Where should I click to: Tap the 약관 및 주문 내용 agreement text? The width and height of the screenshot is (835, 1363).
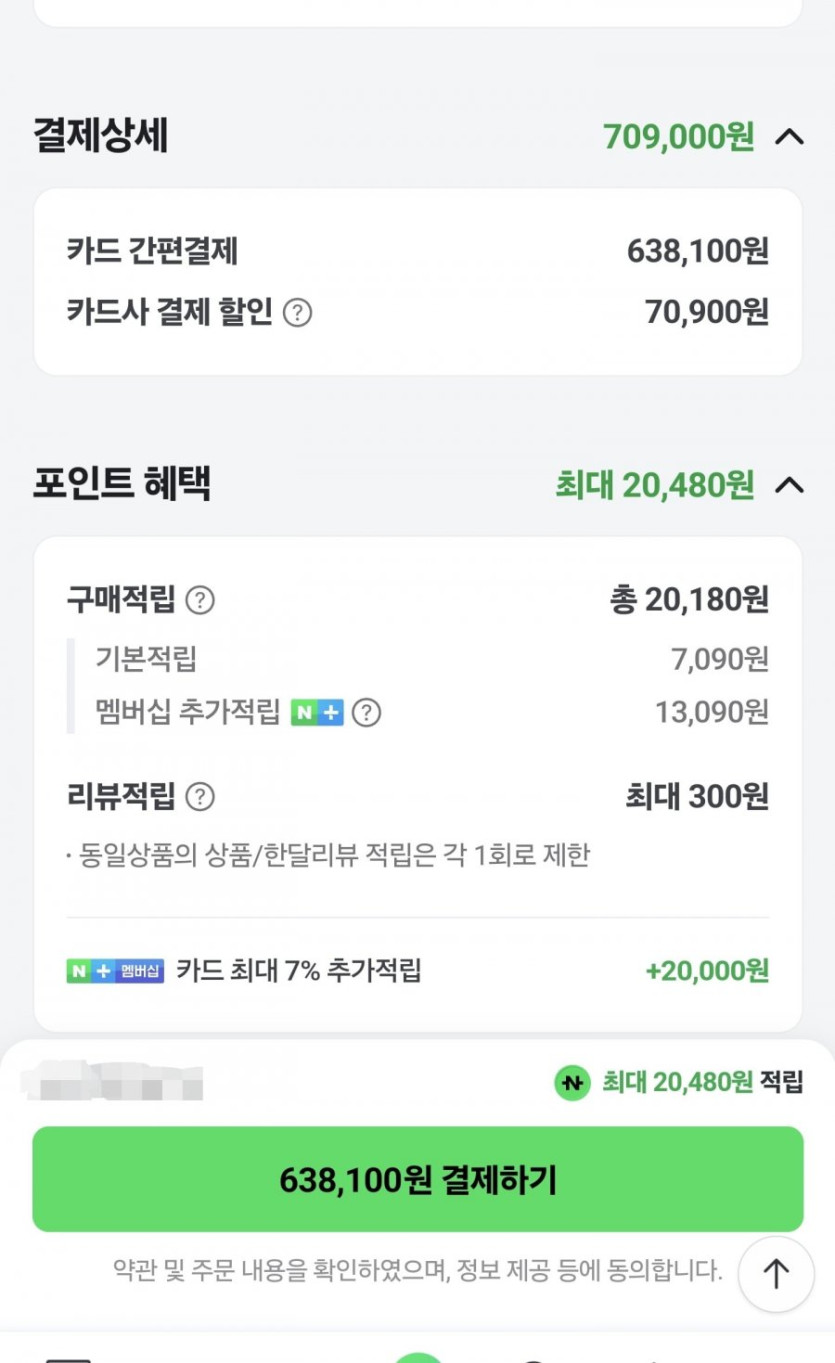click(x=417, y=1271)
